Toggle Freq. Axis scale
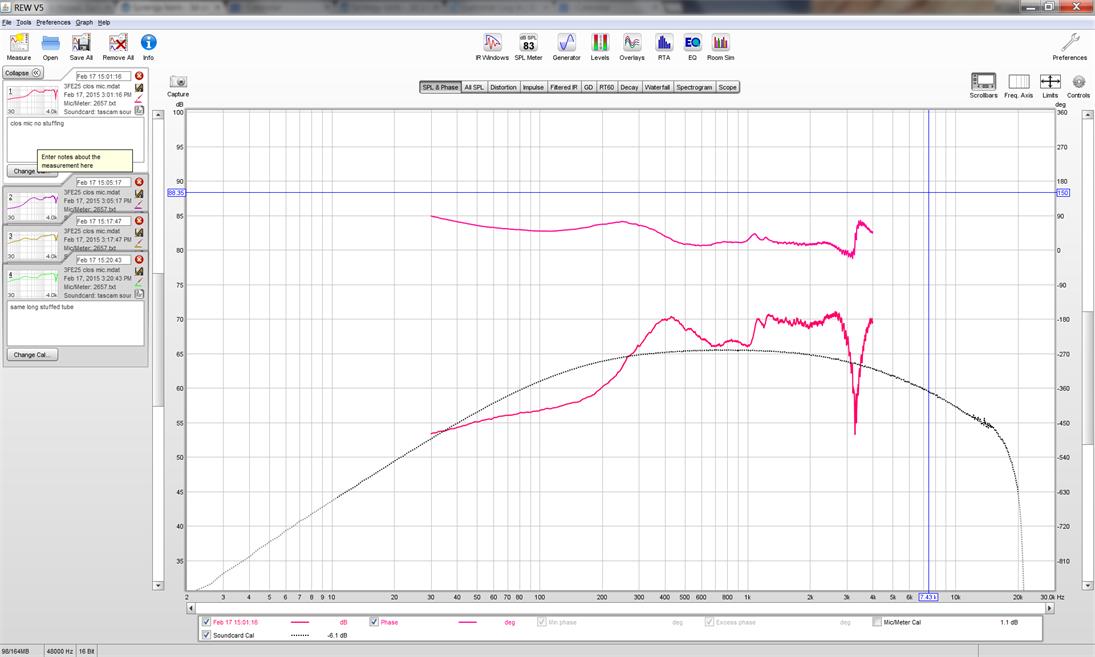 coord(1019,85)
